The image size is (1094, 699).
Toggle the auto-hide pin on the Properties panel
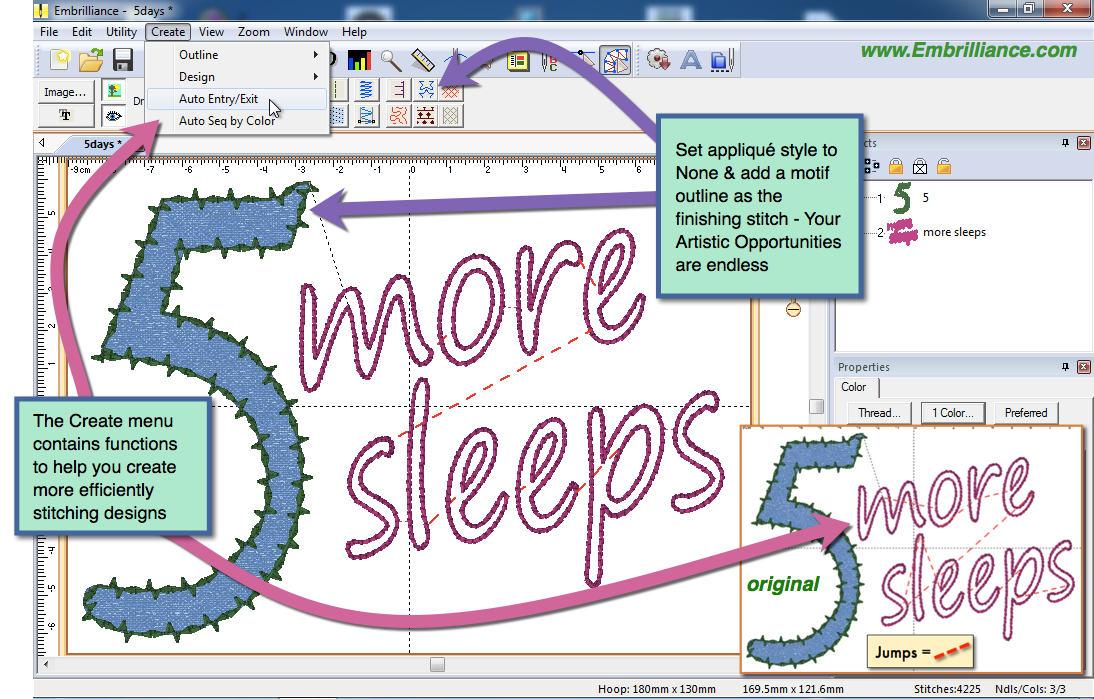[x=1064, y=366]
